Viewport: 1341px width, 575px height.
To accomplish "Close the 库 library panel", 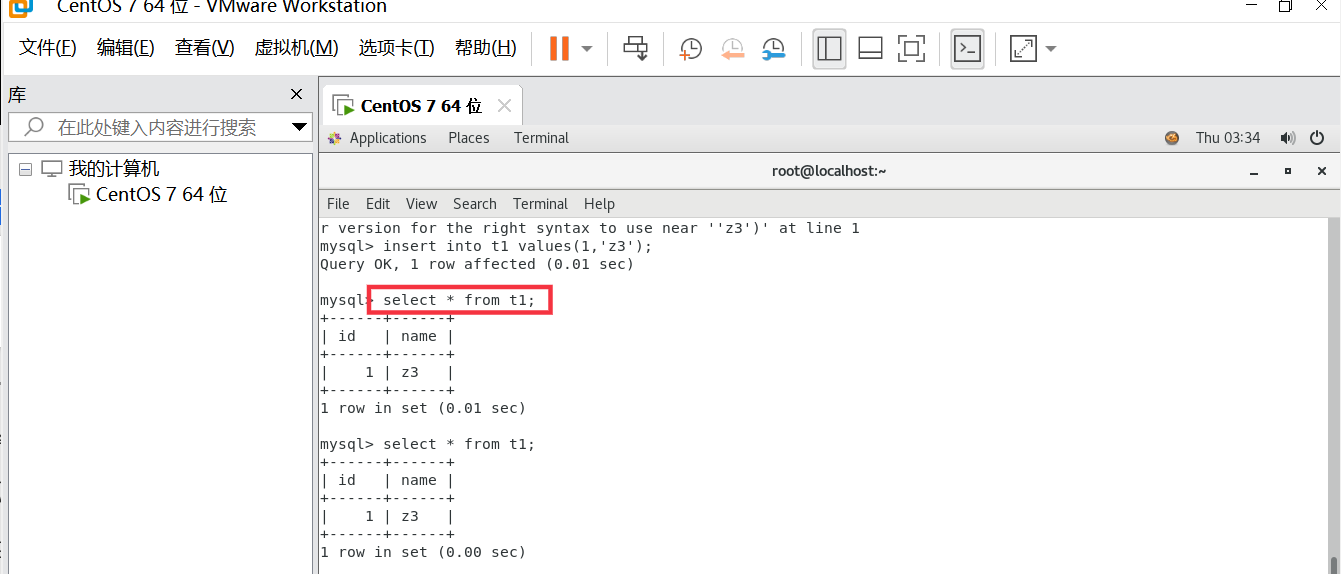I will [296, 94].
